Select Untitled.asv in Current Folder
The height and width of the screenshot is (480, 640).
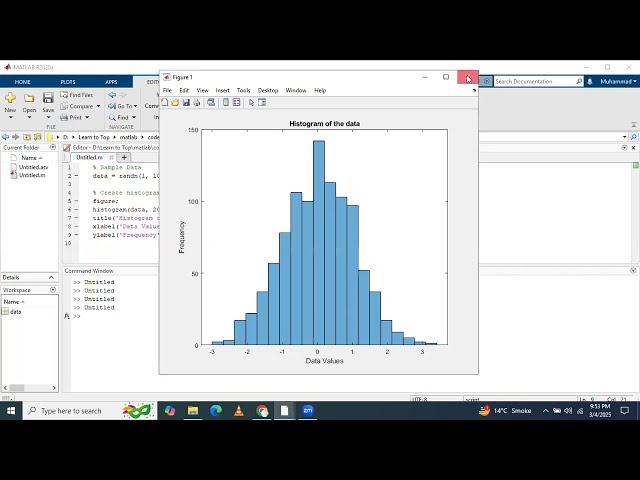(33, 167)
